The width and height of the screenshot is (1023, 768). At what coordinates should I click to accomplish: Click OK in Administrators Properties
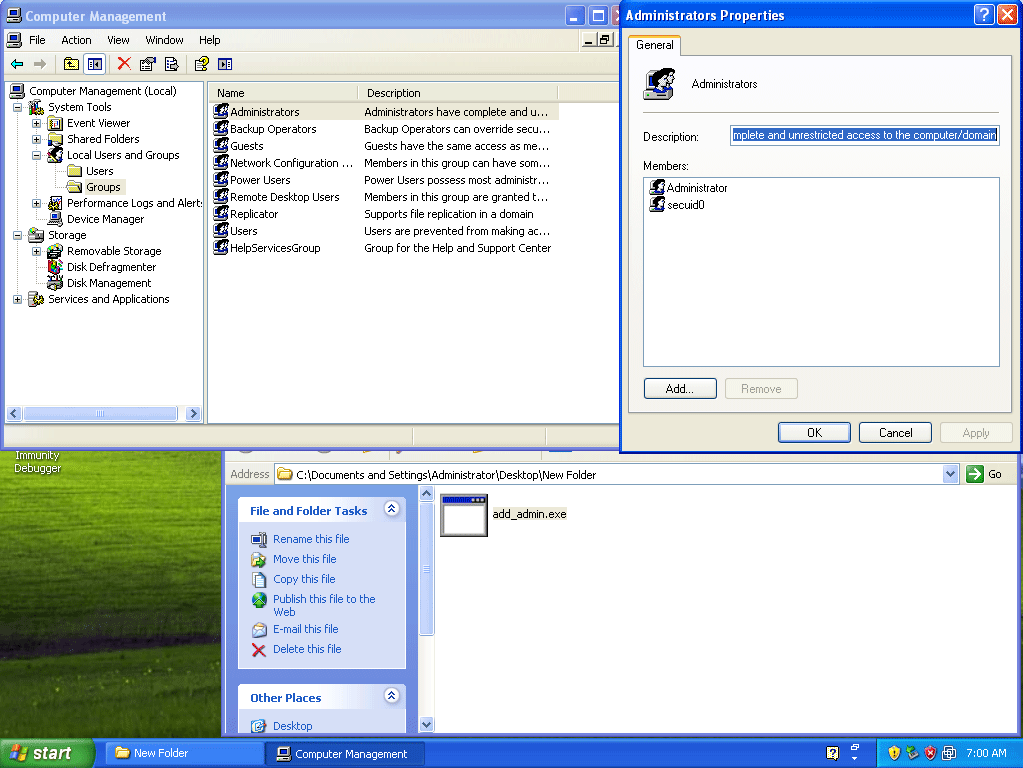pos(814,433)
